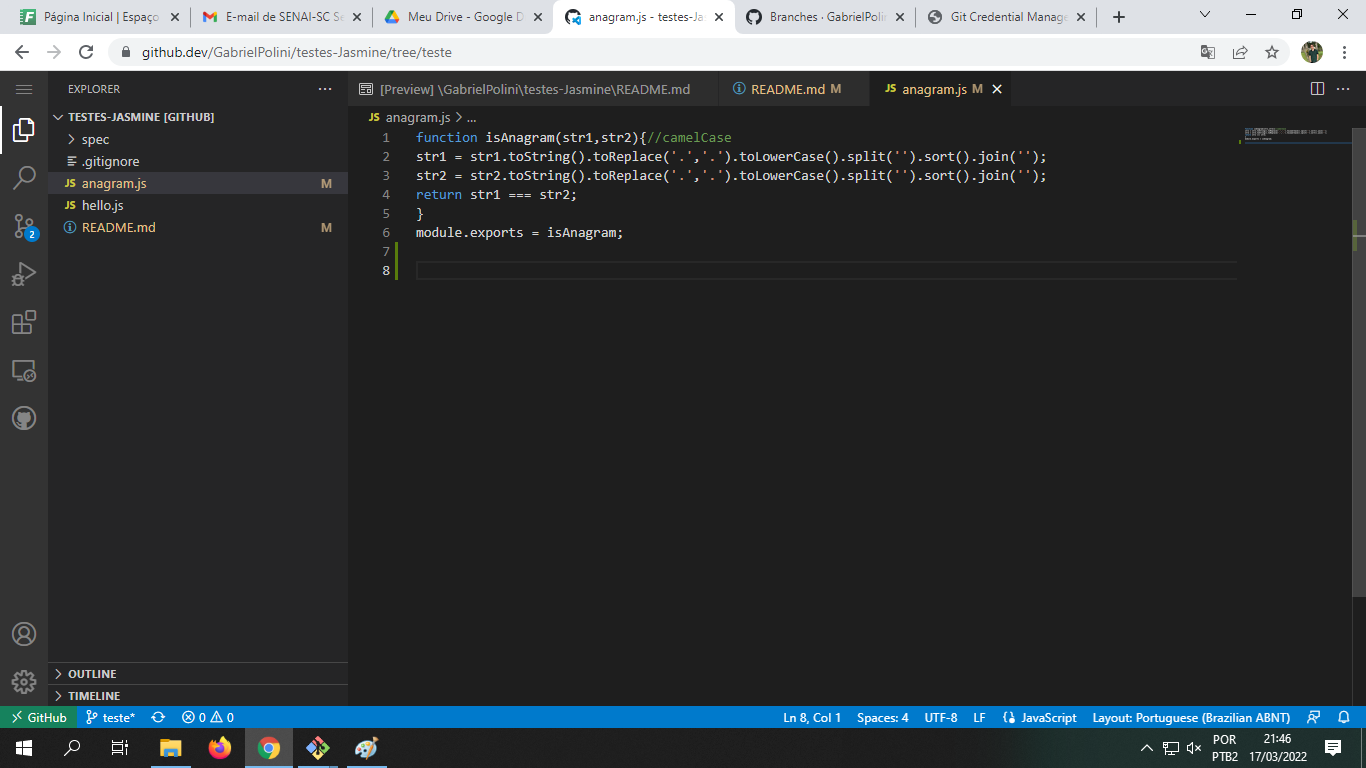The height and width of the screenshot is (768, 1366).
Task: Reload the page in Chrome
Action: 86,52
